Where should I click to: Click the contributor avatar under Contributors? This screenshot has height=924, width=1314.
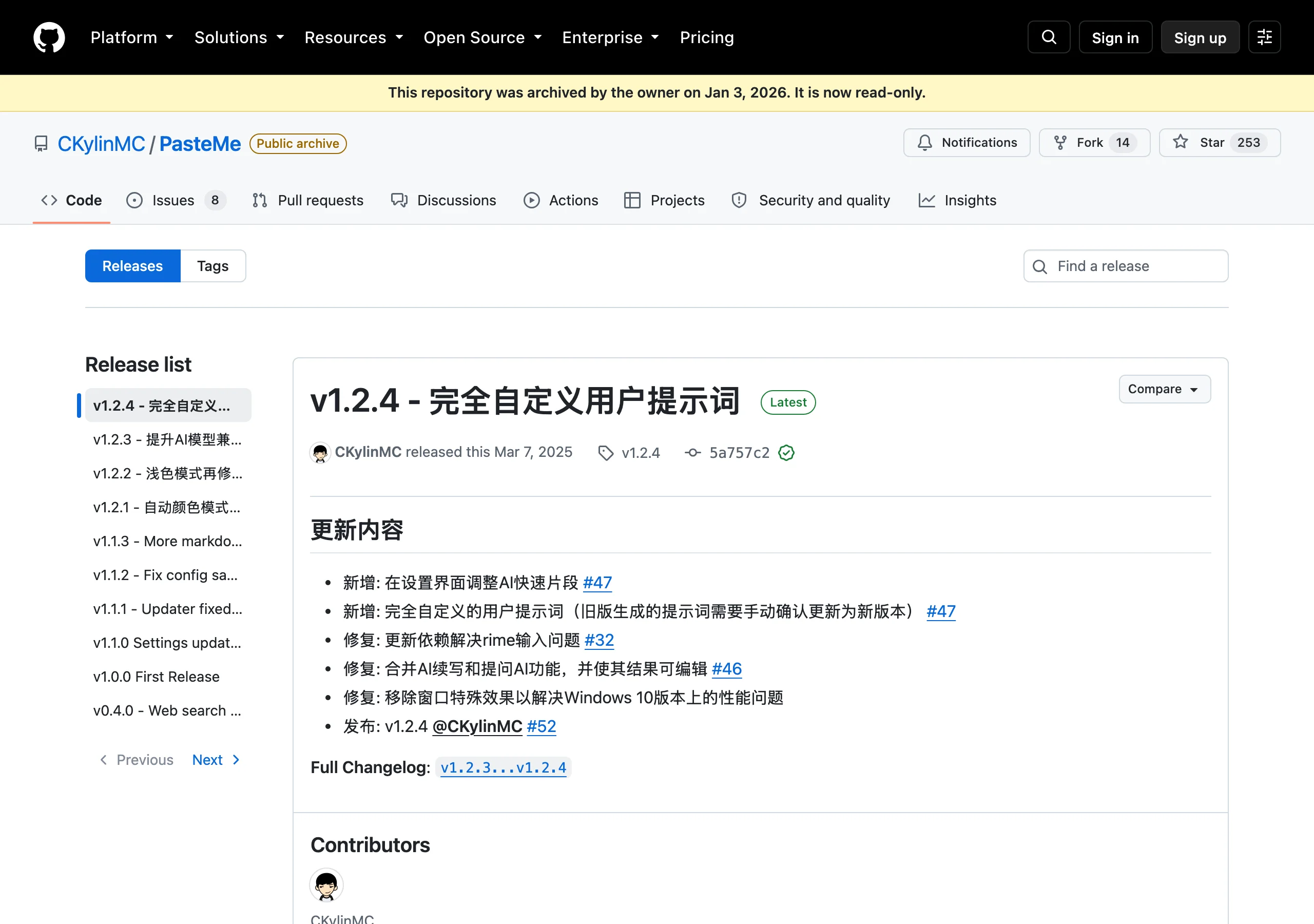(327, 885)
